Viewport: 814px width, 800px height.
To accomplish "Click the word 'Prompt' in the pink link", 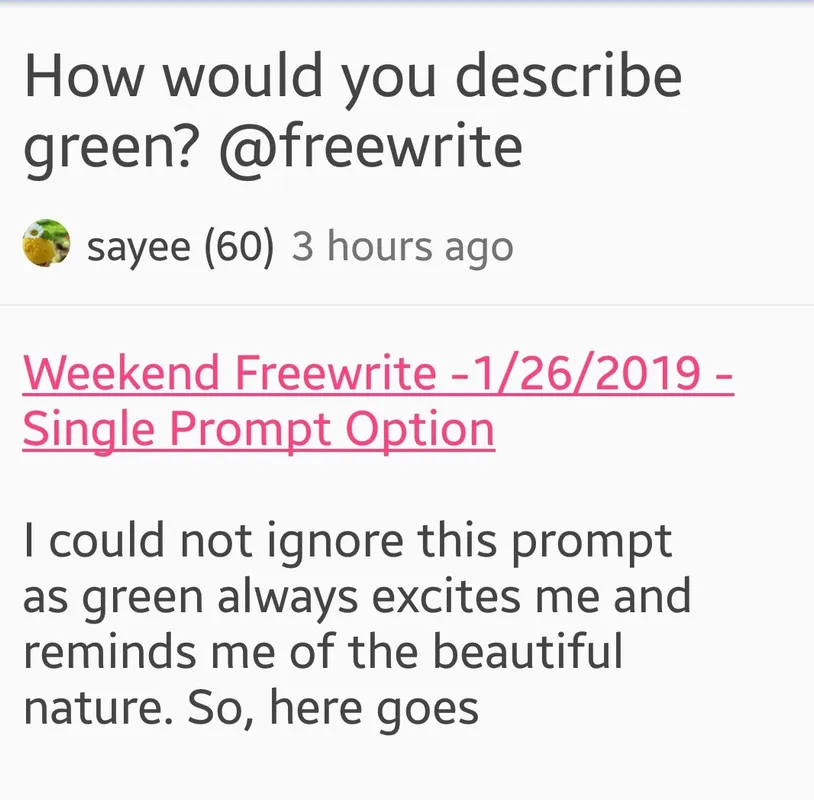I will [250, 430].
